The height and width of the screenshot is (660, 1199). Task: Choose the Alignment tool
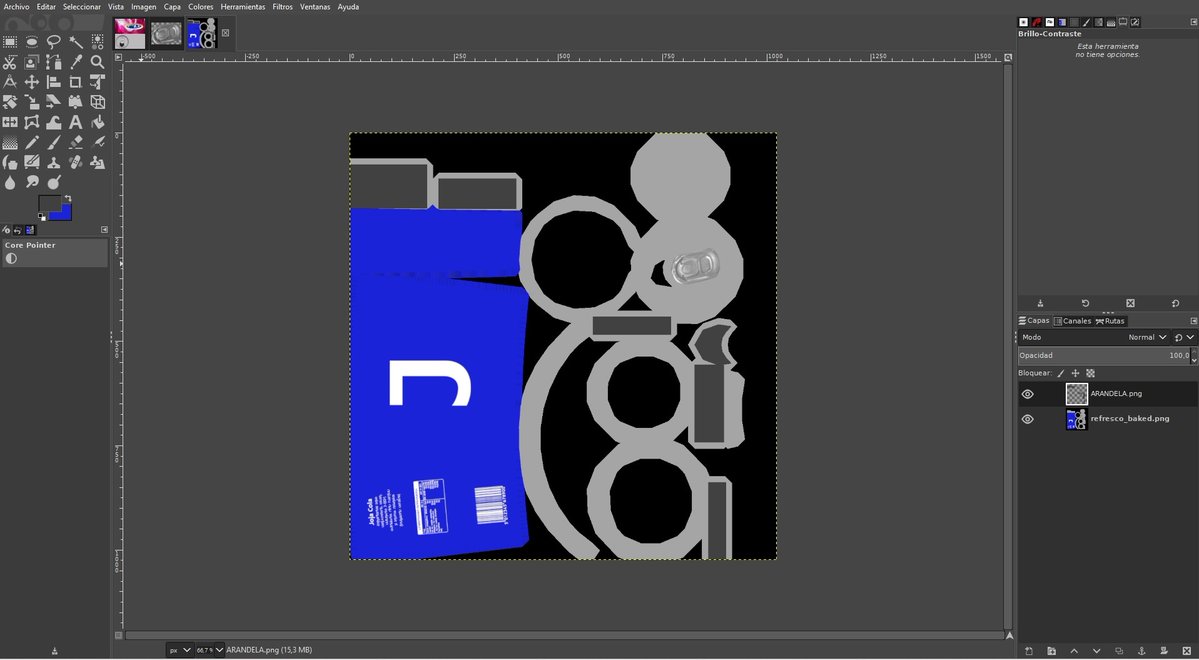tap(54, 82)
